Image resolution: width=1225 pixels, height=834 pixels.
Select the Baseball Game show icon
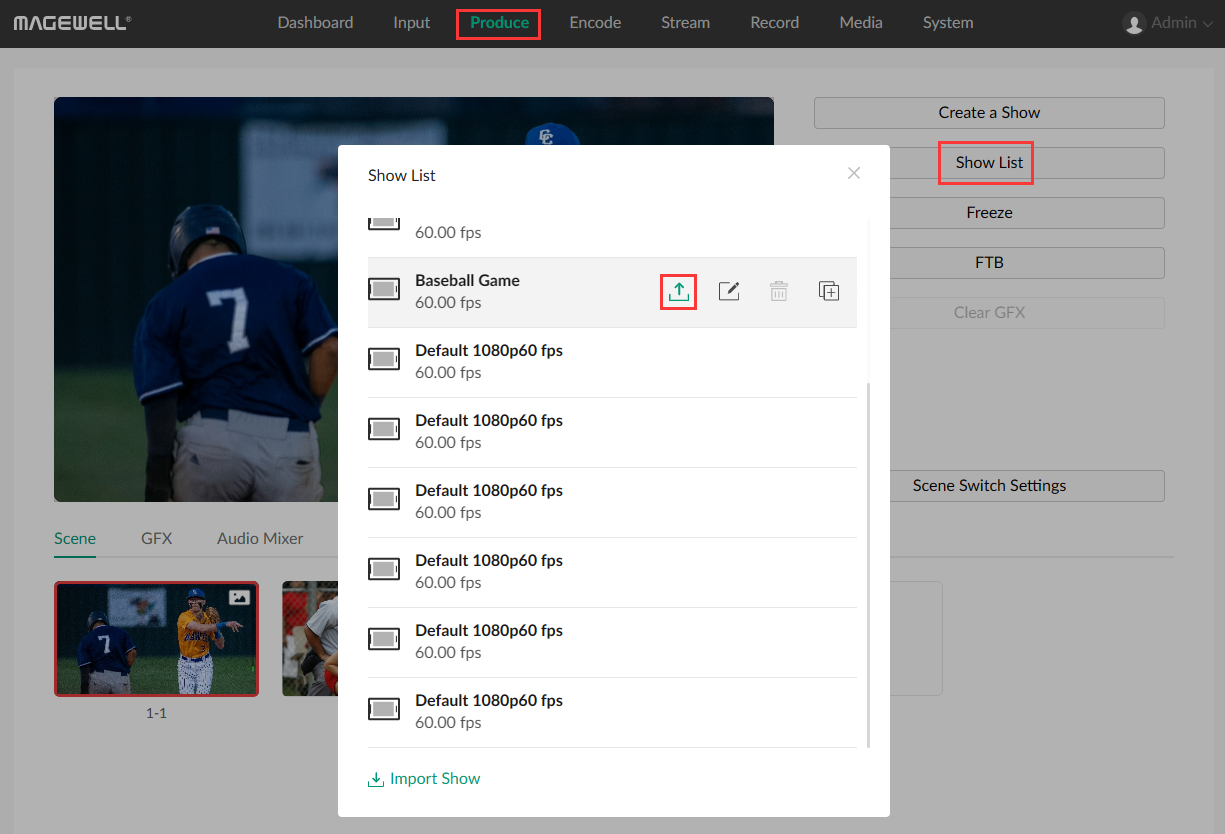pyautogui.click(x=384, y=291)
